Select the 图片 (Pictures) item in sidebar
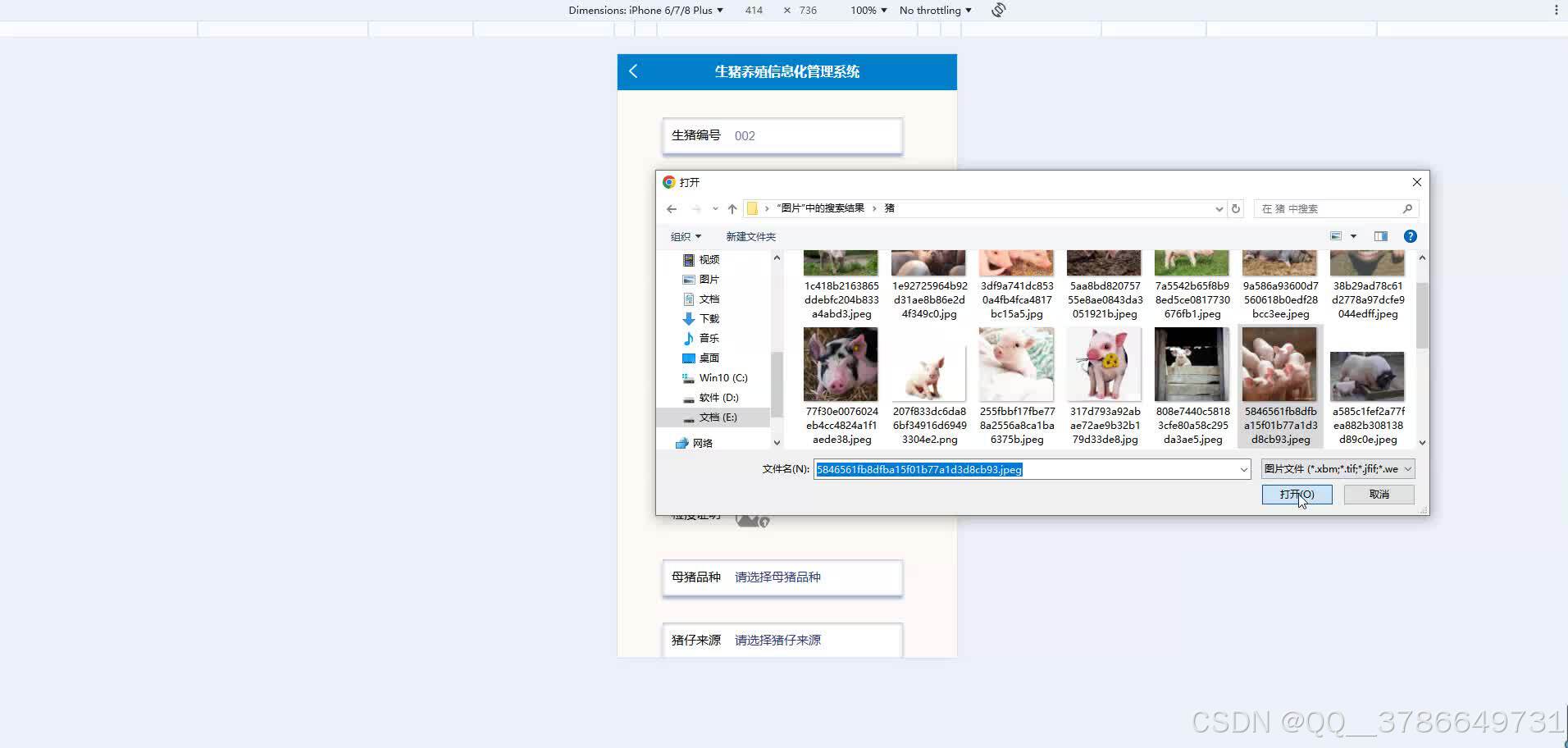Viewport: 1568px width, 748px height. [x=709, y=279]
